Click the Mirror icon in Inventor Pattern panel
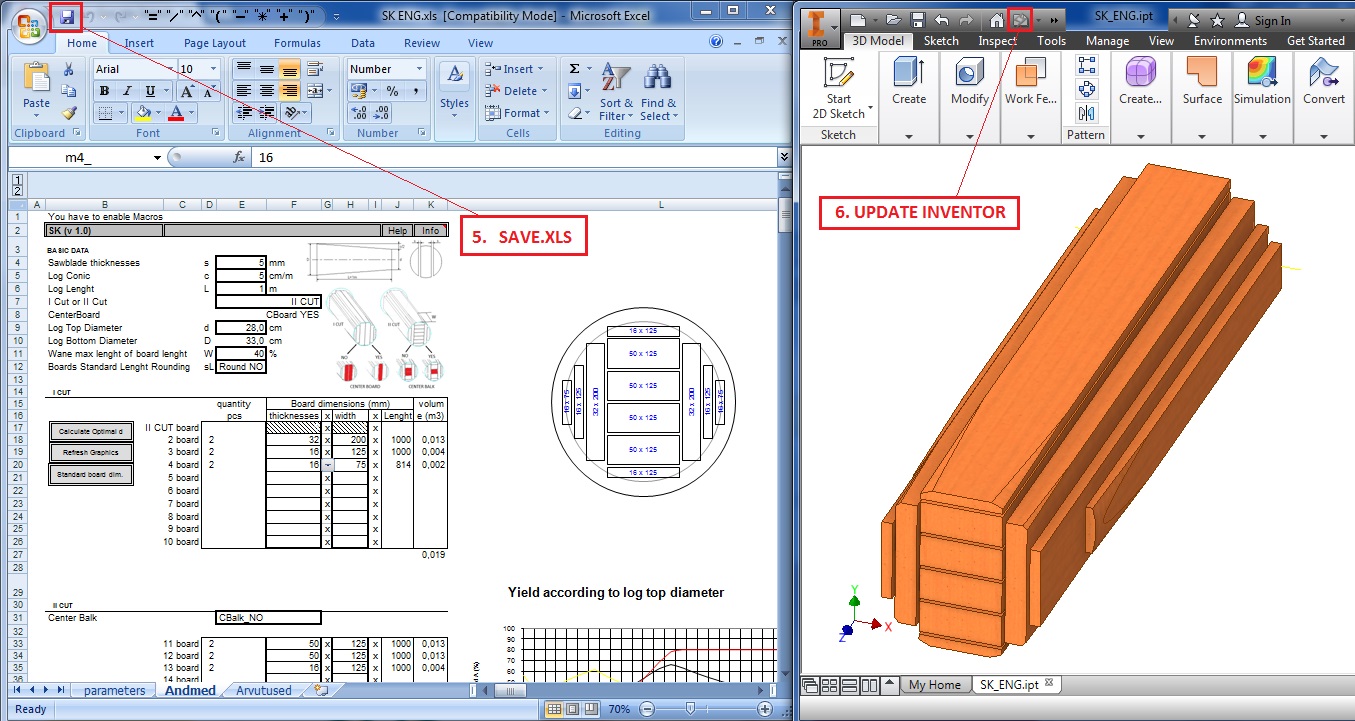The width and height of the screenshot is (1355, 721). point(1087,112)
